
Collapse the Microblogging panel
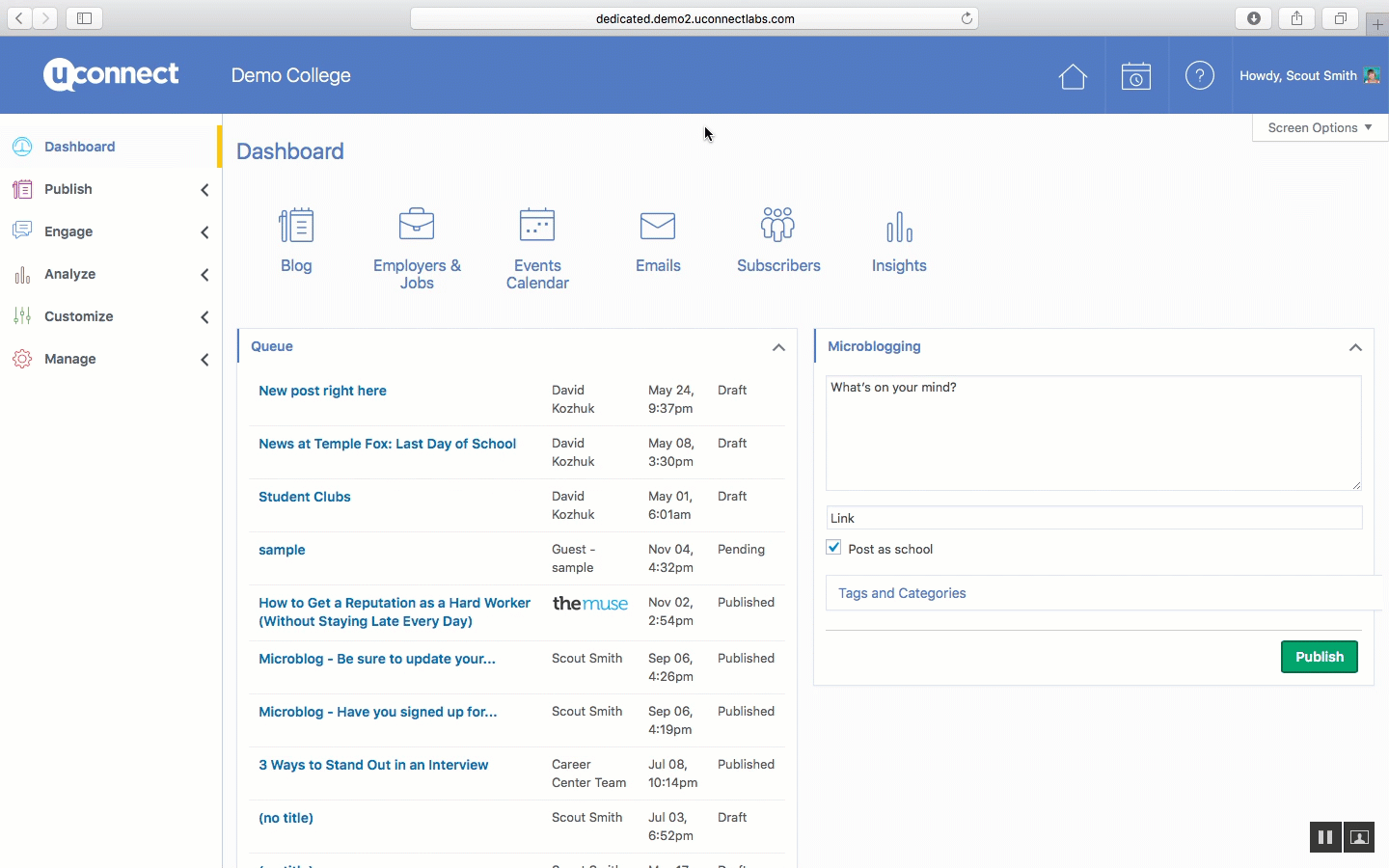[x=1355, y=347]
